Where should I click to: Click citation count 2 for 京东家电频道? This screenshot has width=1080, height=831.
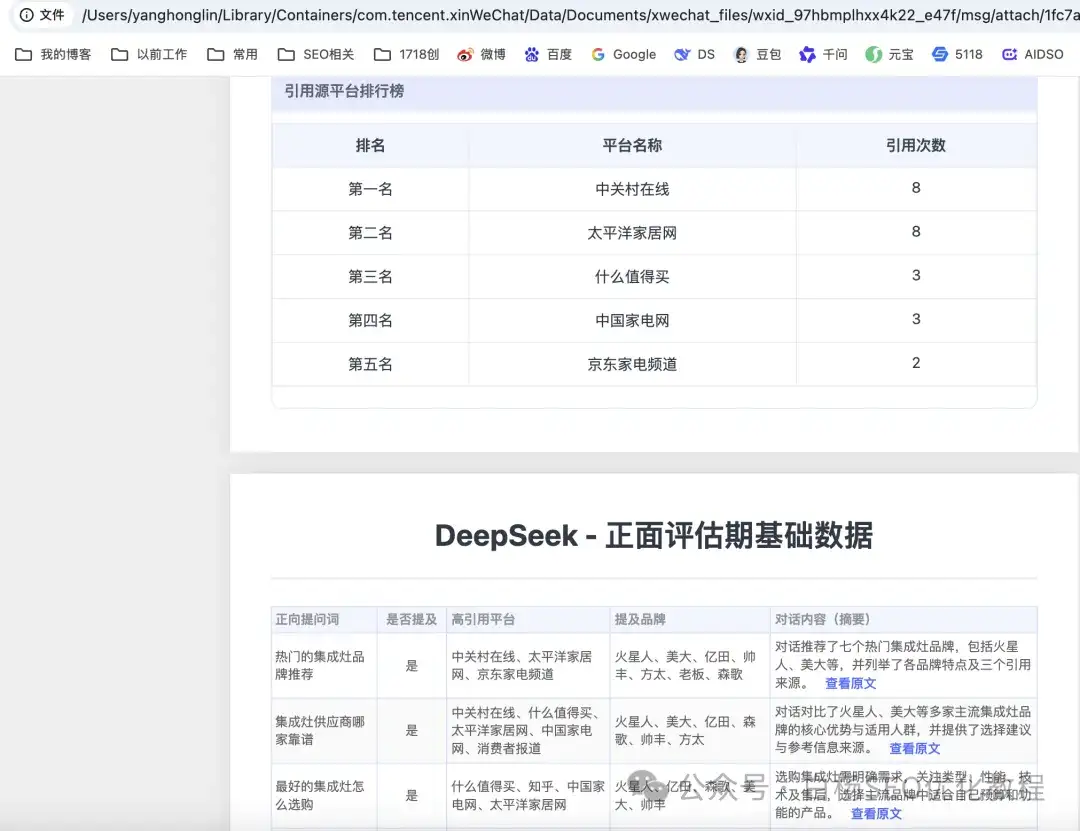(916, 363)
